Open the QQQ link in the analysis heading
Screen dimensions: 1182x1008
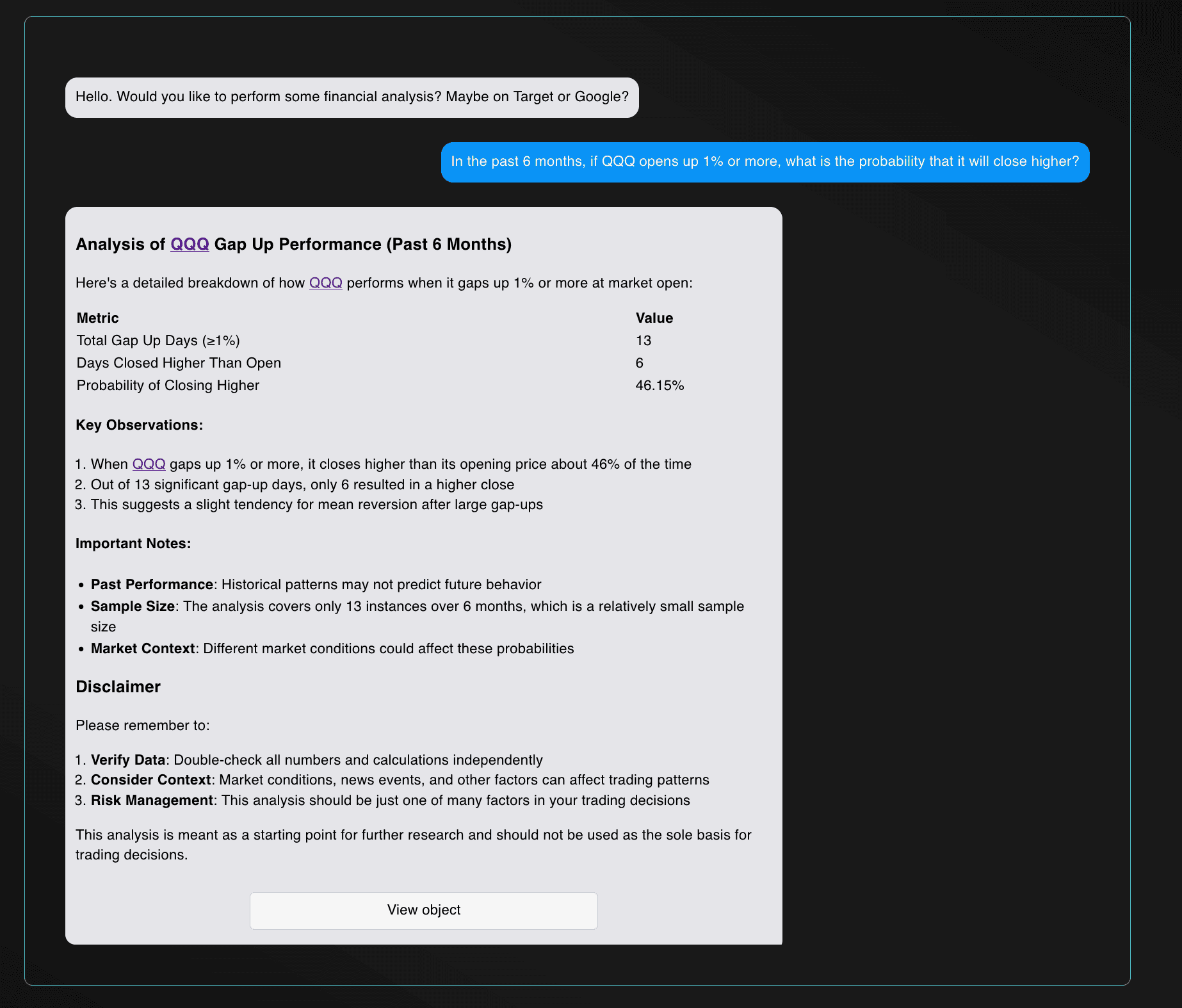pos(190,244)
